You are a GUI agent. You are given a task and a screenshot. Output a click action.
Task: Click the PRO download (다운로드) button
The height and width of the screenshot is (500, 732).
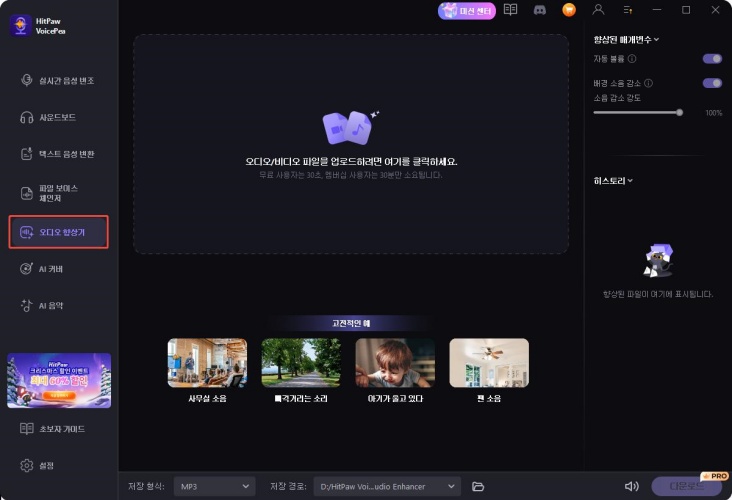coord(686,486)
